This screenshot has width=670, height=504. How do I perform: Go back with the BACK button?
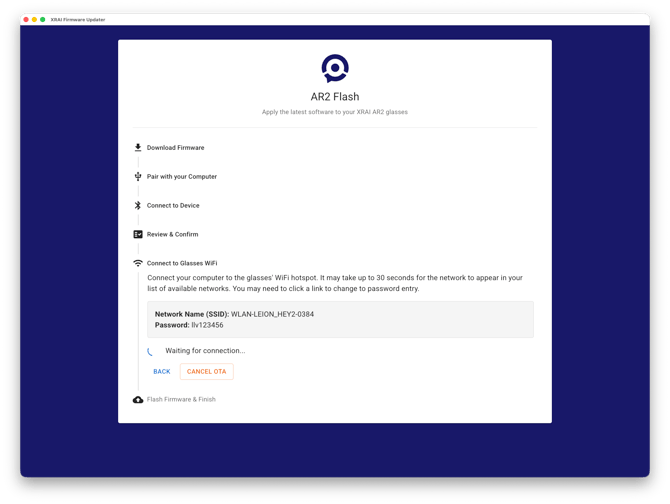[162, 372]
